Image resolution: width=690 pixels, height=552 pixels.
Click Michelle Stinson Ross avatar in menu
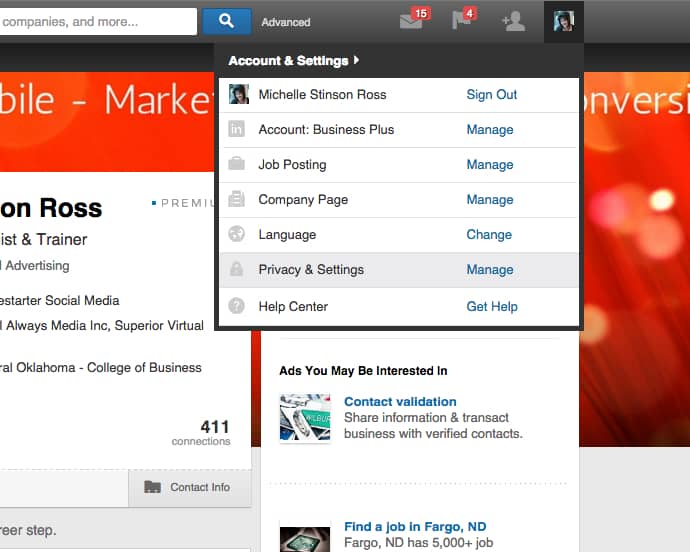pos(239,94)
